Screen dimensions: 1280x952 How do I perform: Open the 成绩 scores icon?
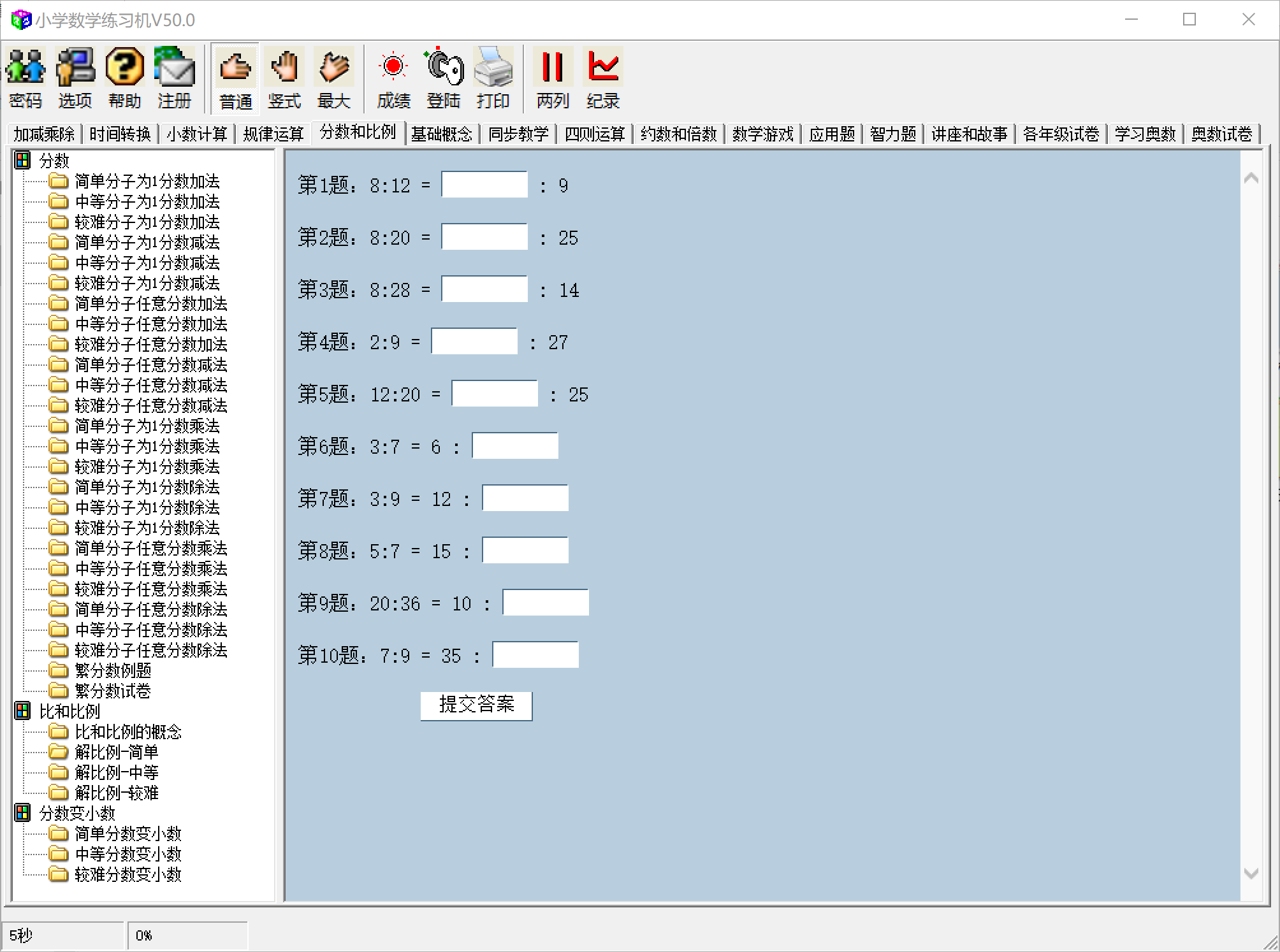click(393, 78)
